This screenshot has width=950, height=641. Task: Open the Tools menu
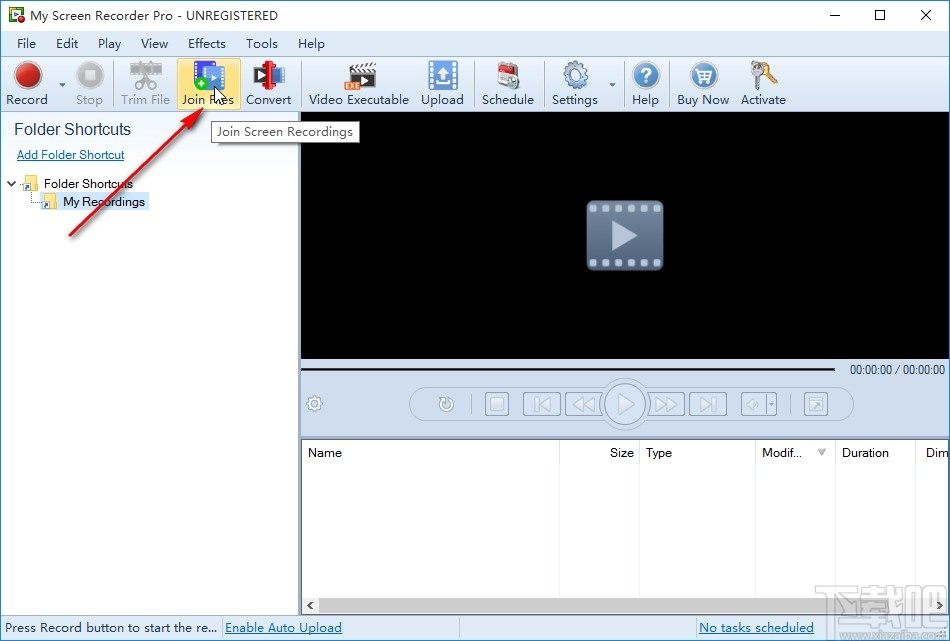pyautogui.click(x=262, y=44)
